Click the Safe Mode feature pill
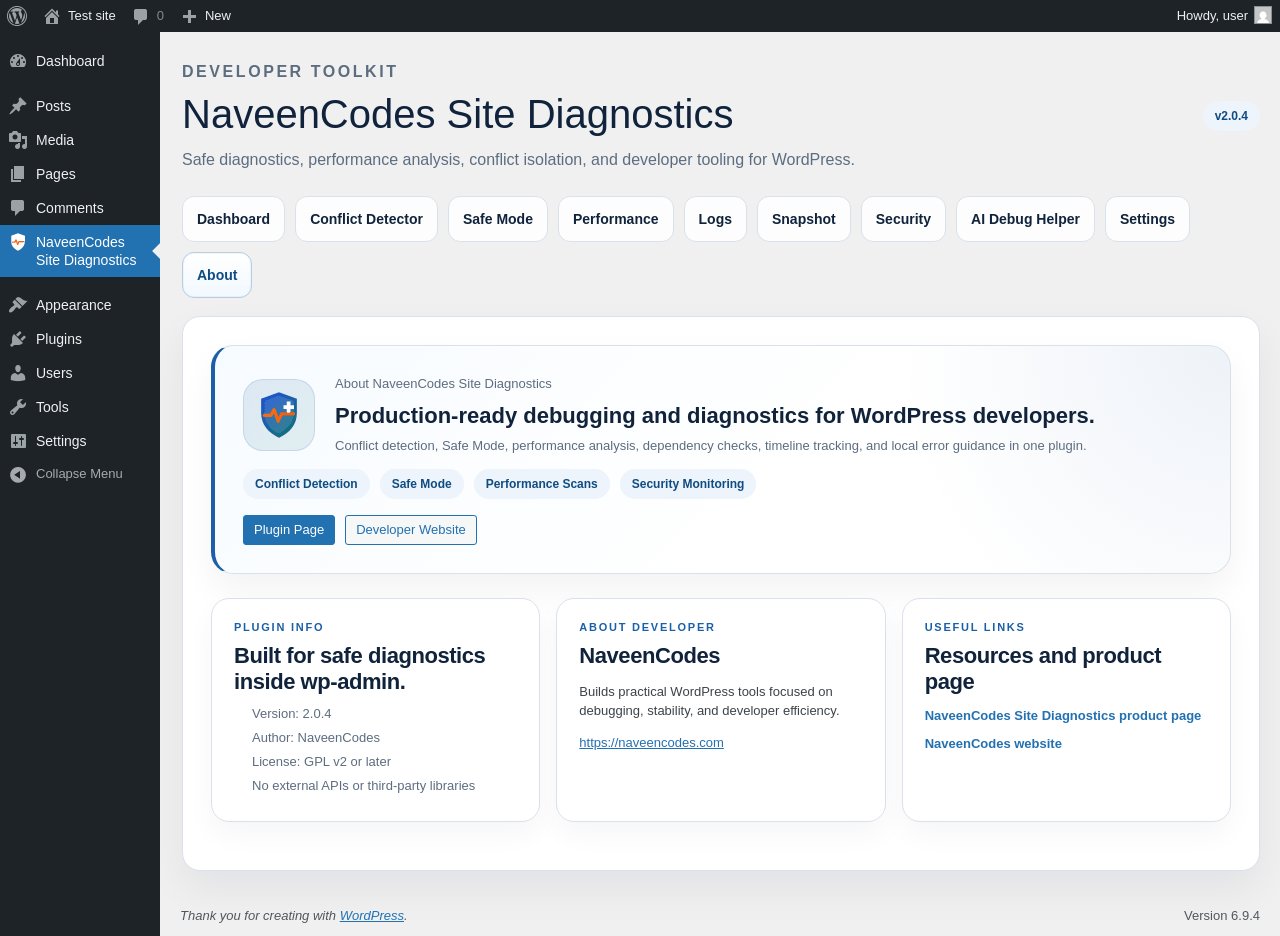 (x=422, y=484)
